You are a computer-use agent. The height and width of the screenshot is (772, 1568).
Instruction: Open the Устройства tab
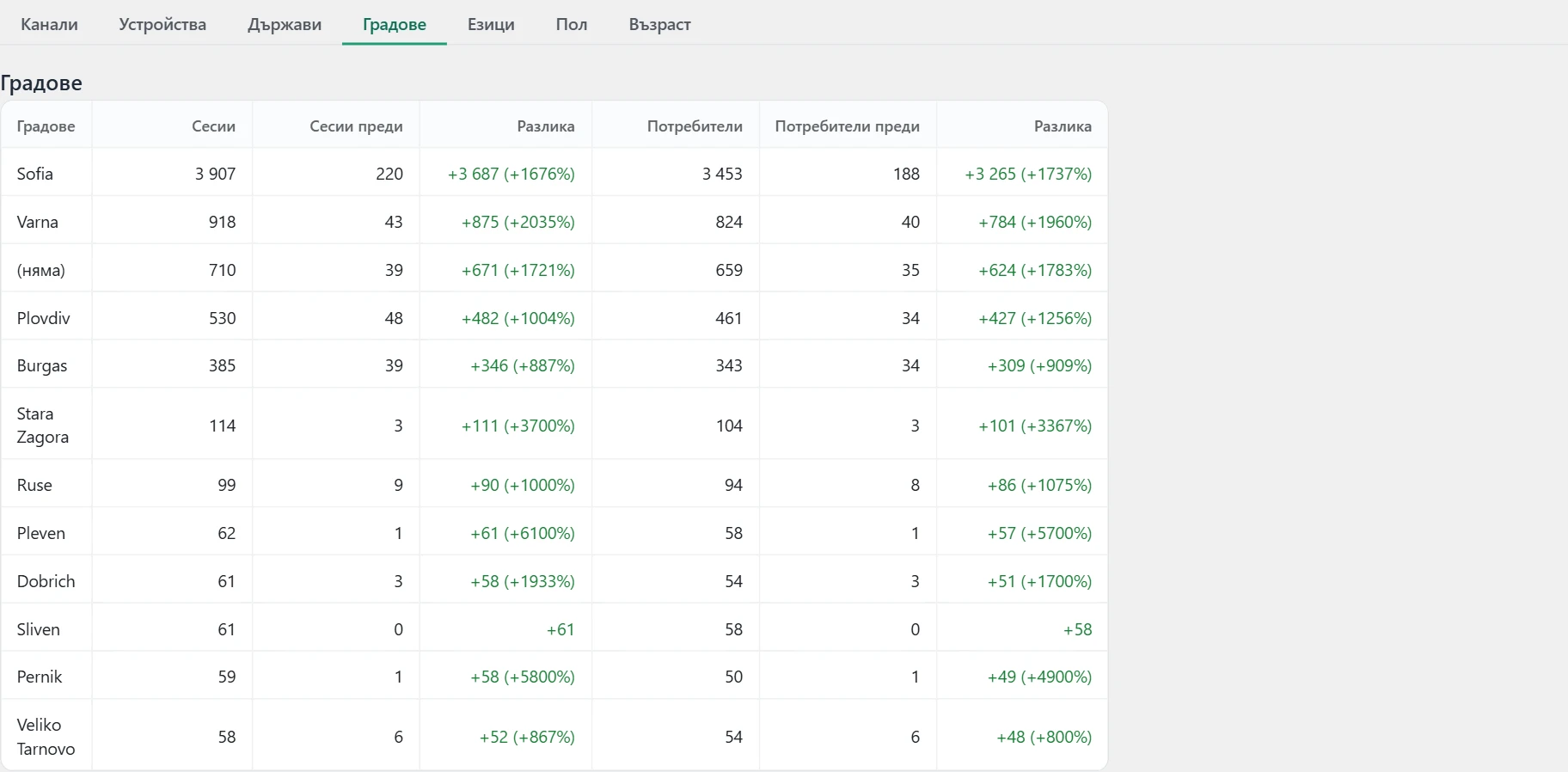pos(162,24)
